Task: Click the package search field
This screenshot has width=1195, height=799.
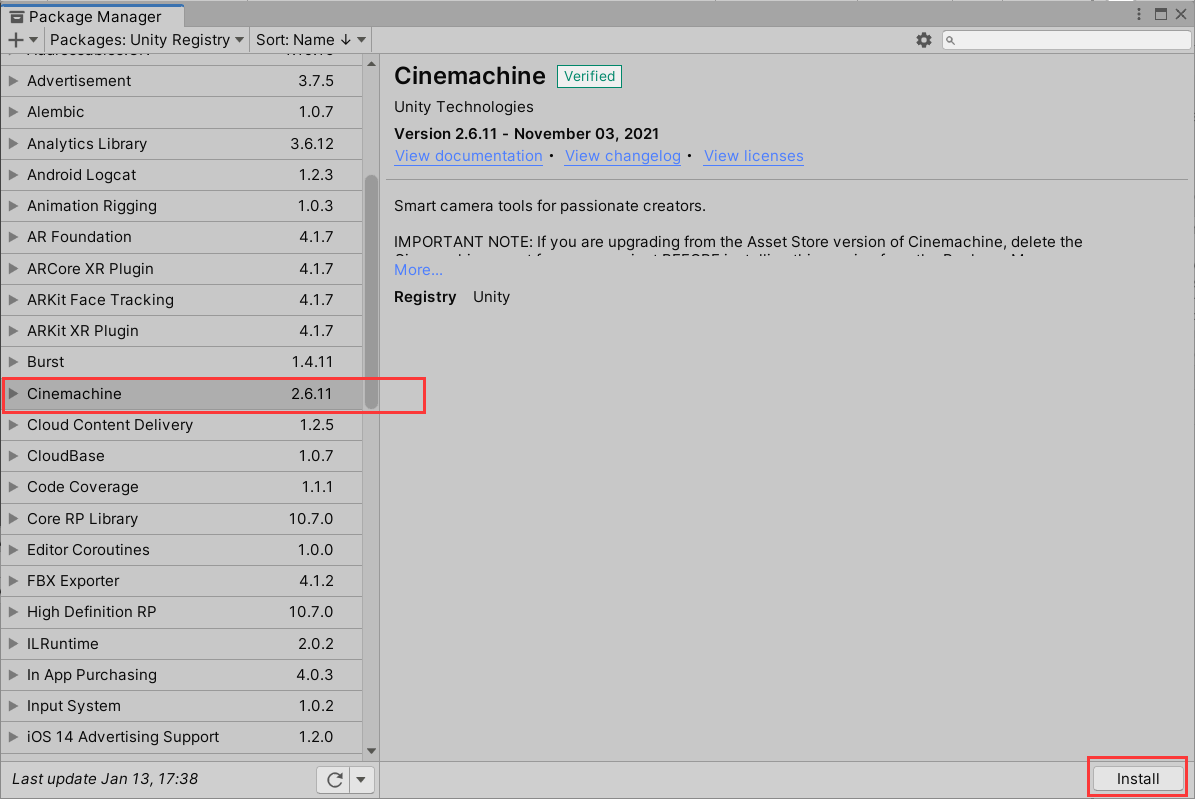Action: pyautogui.click(x=1066, y=40)
